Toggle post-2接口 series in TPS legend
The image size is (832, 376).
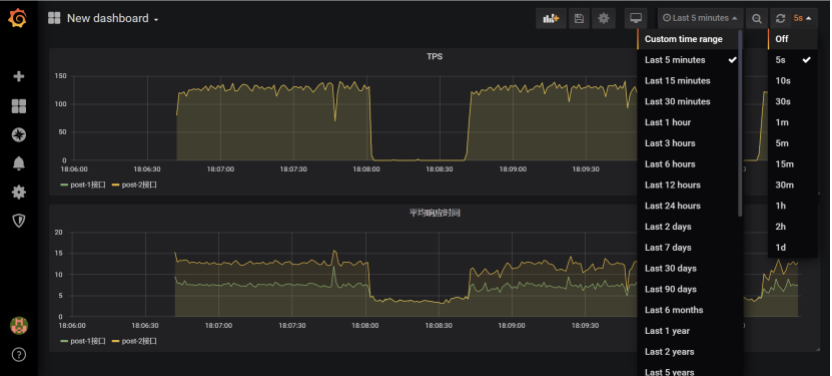[x=134, y=185]
